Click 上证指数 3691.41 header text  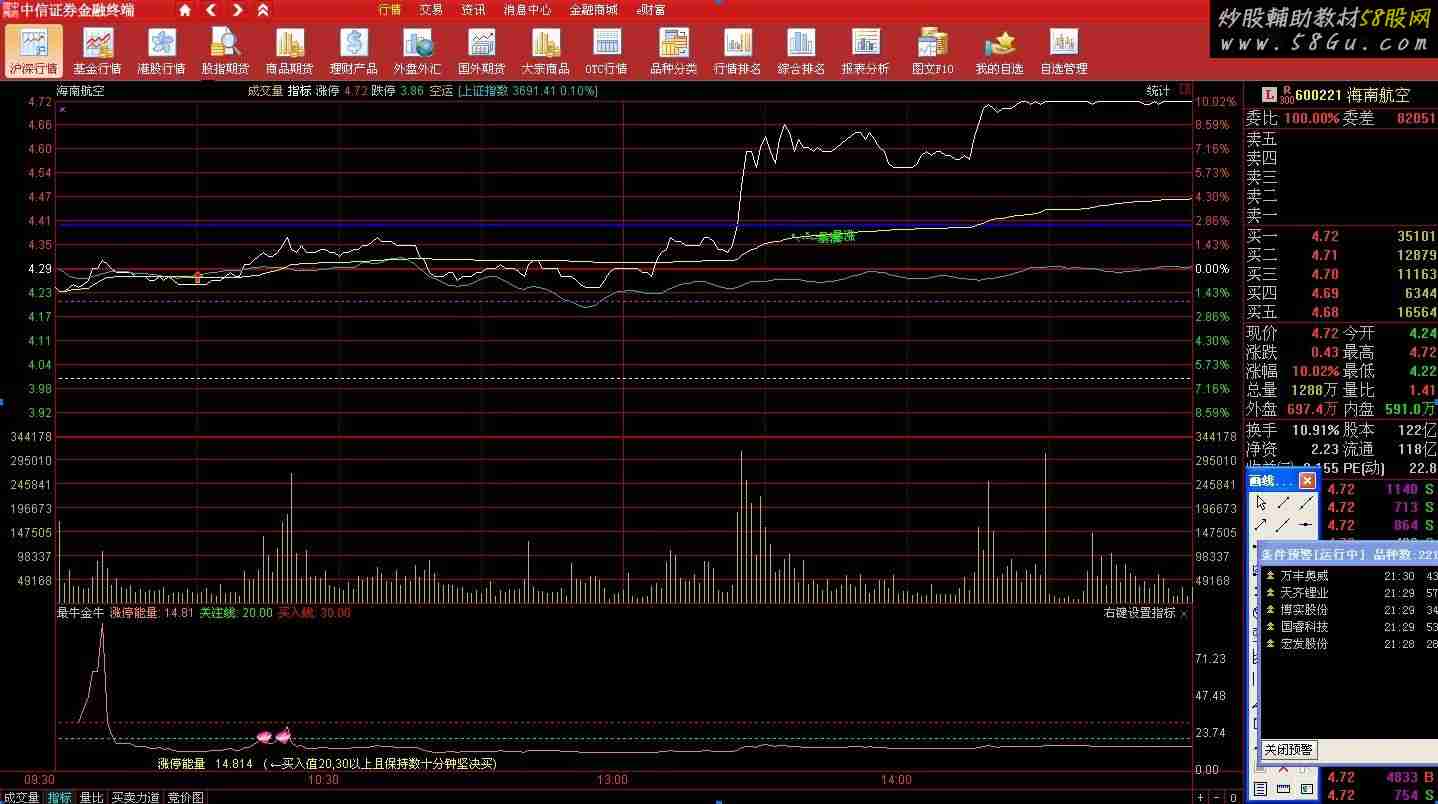click(528, 91)
